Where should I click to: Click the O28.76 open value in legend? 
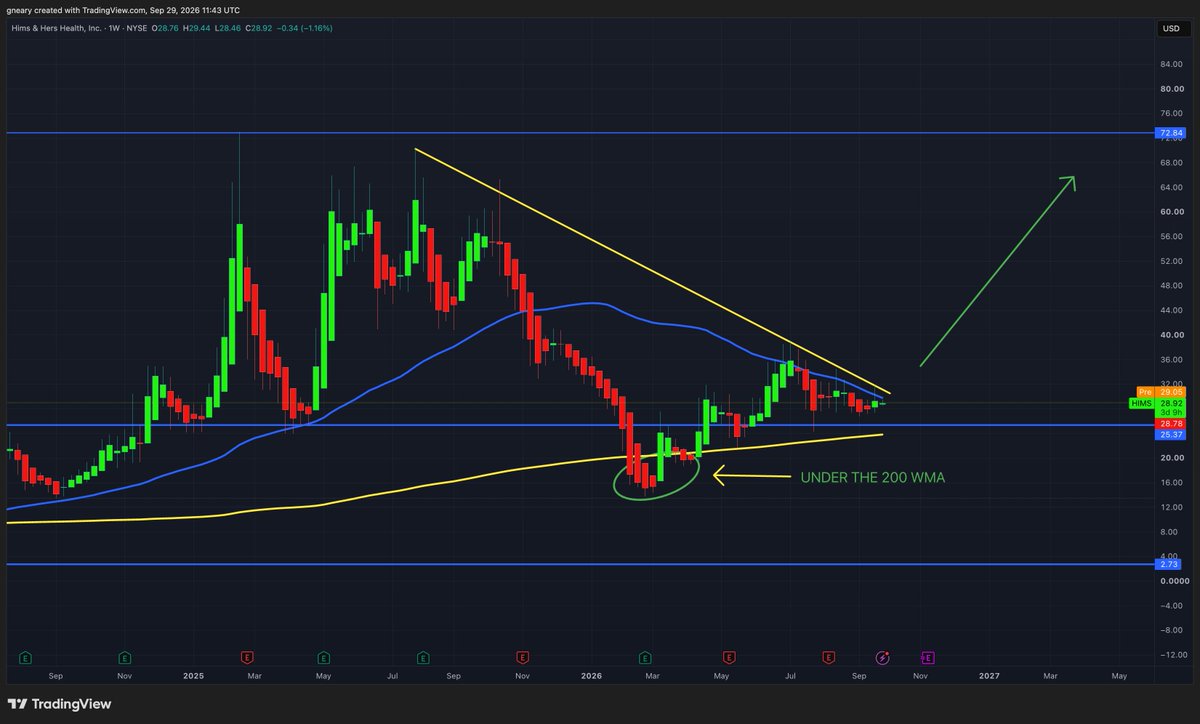[165, 27]
